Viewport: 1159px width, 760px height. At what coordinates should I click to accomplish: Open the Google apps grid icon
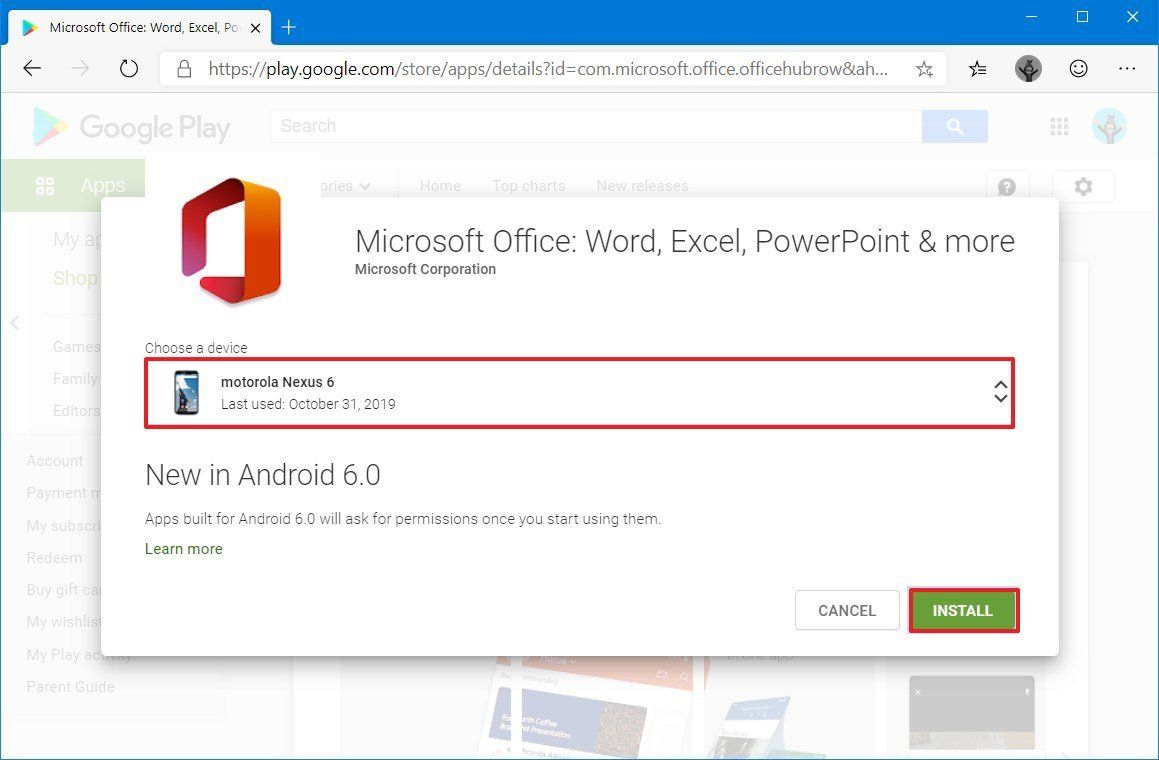point(1058,126)
